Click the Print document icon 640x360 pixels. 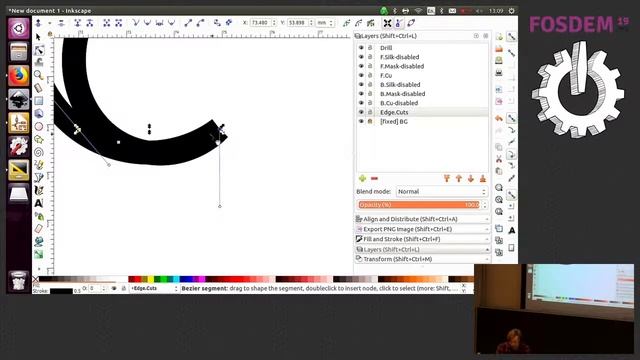499,73
